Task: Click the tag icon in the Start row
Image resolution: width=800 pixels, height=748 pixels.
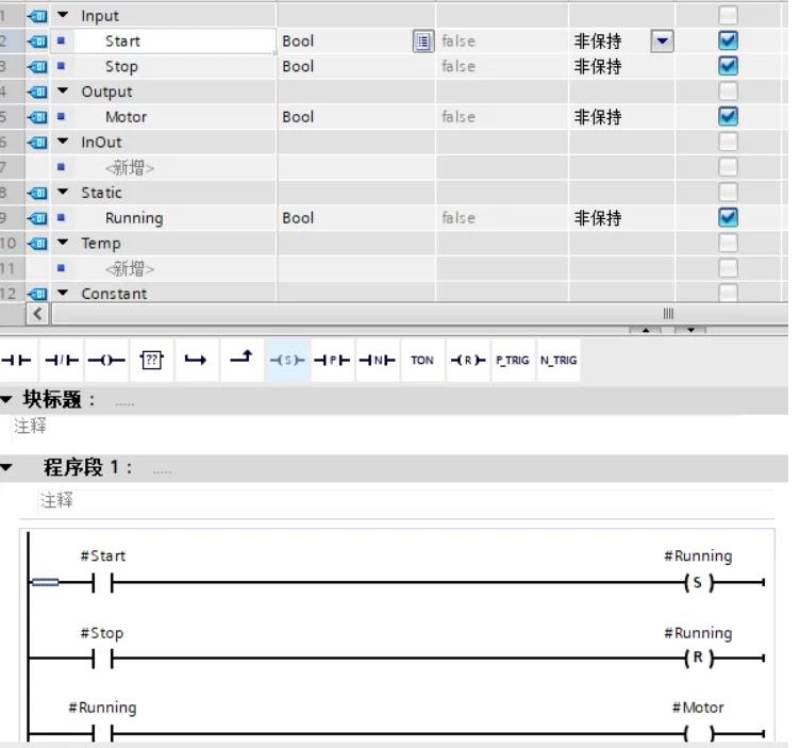Action: point(37,41)
